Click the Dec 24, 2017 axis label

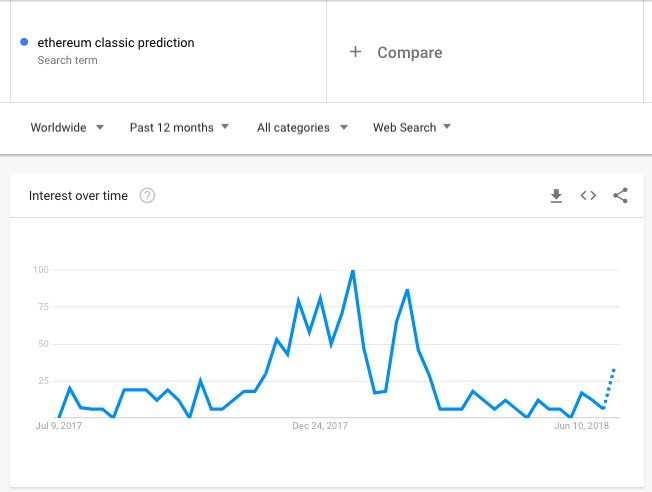320,426
